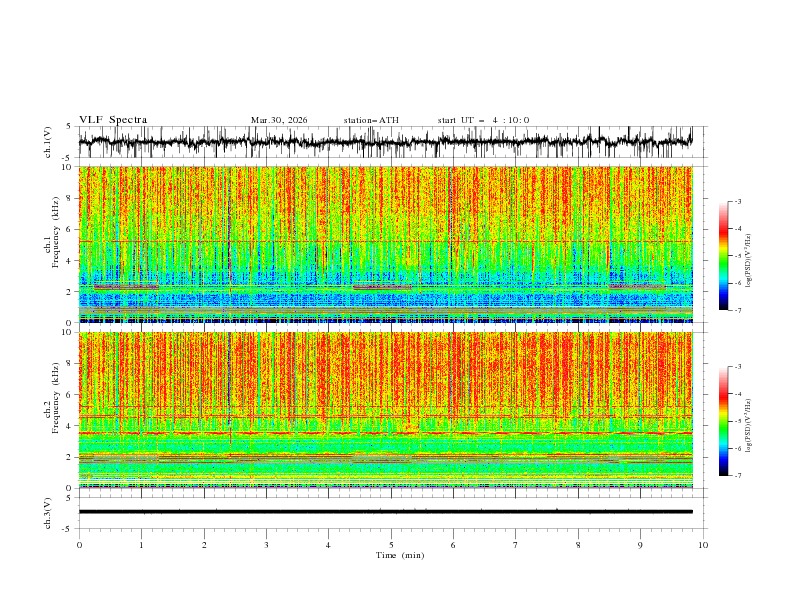Click the ch.3(V) axis label
The image size is (792, 612).
pyautogui.click(x=48, y=513)
